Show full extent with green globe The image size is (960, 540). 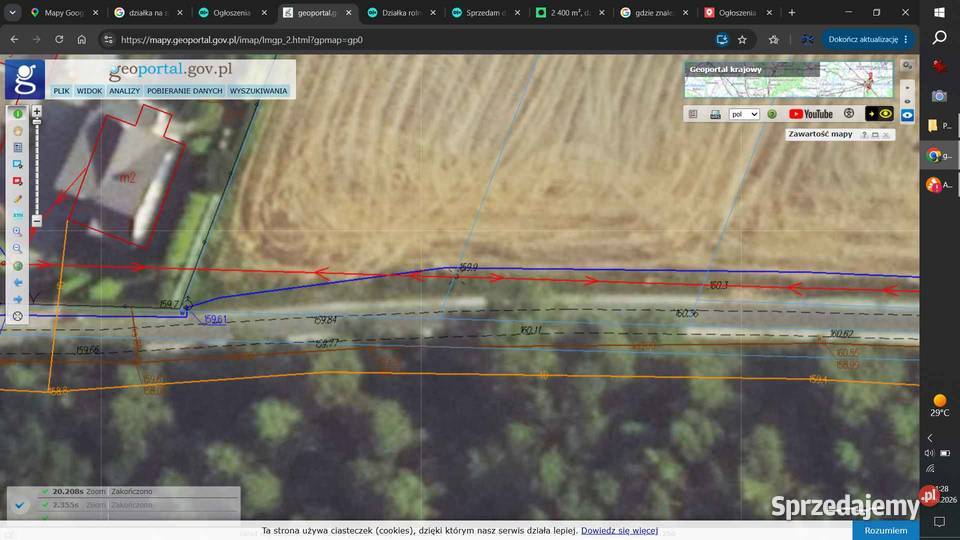(18, 266)
